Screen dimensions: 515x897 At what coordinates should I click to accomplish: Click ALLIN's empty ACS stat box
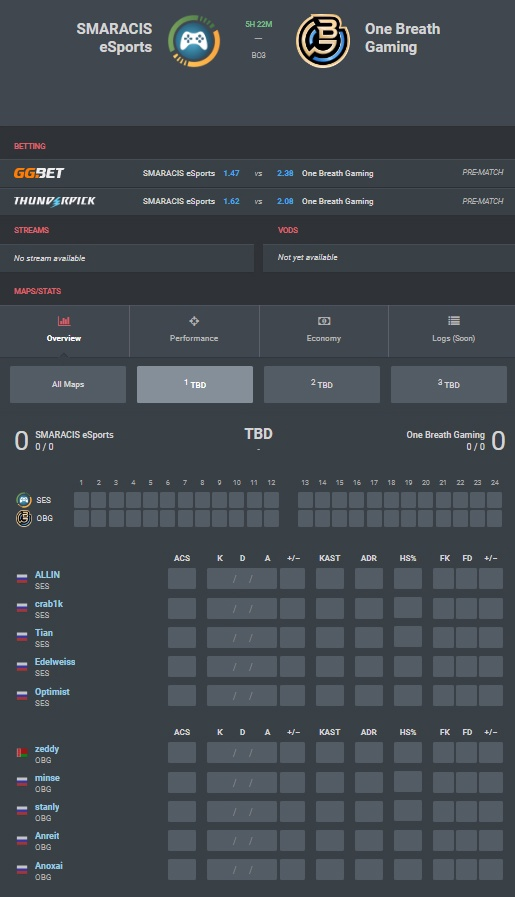pos(182,578)
